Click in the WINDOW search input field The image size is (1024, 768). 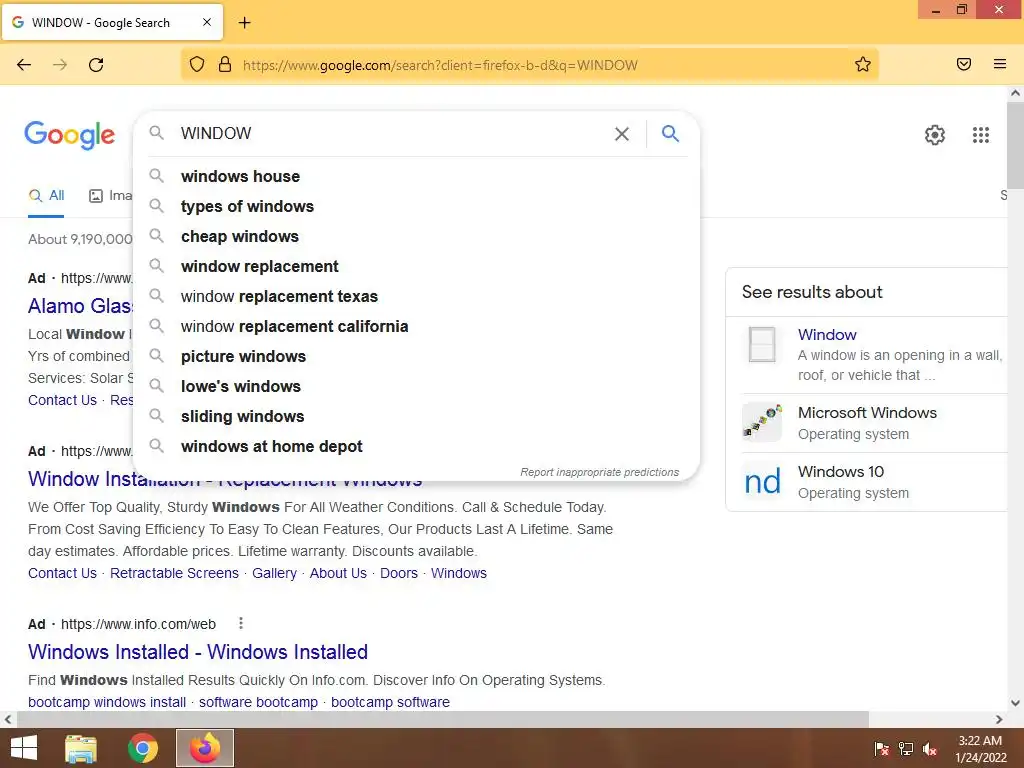[x=392, y=133]
